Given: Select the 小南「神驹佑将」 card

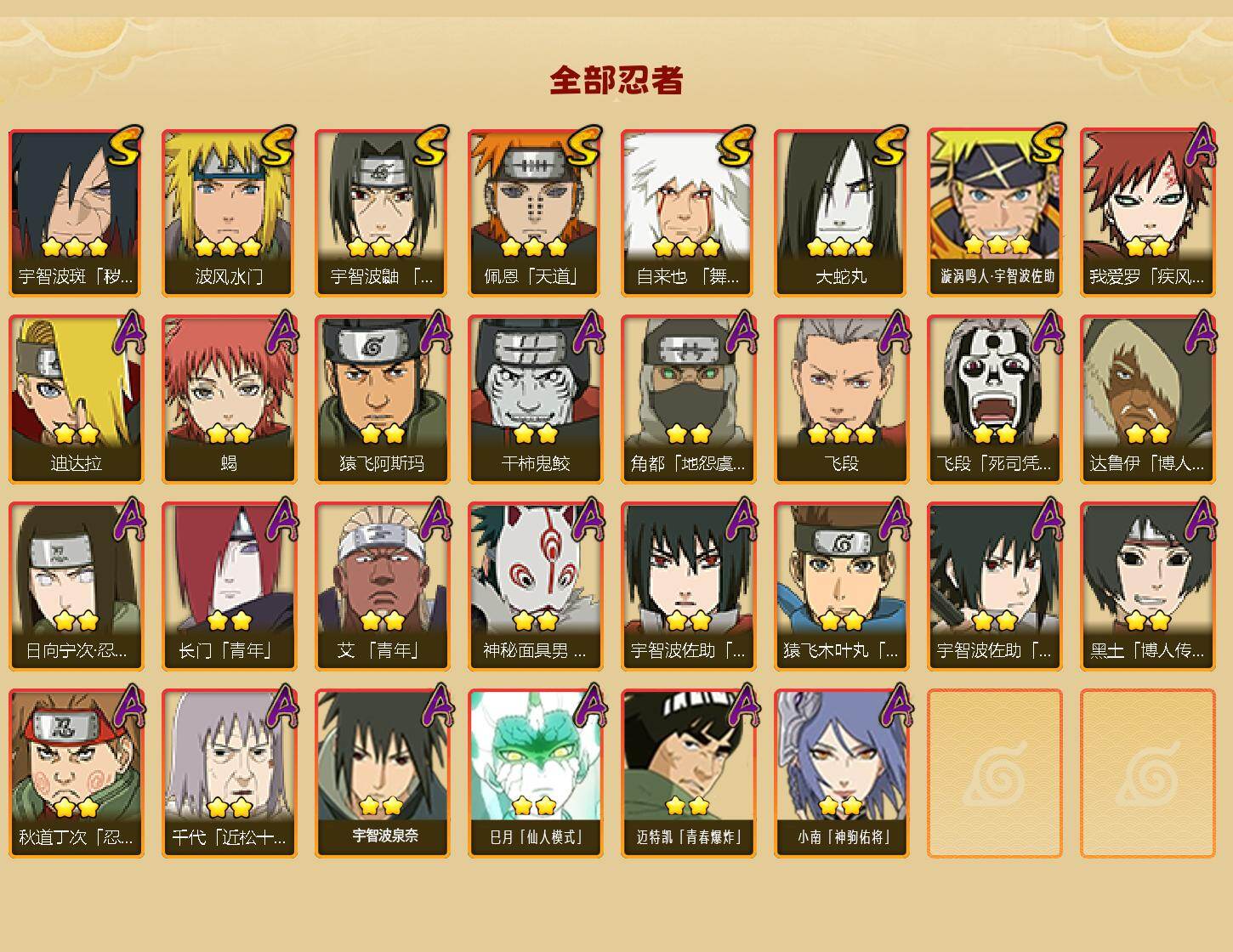Looking at the screenshot, I should [x=841, y=773].
